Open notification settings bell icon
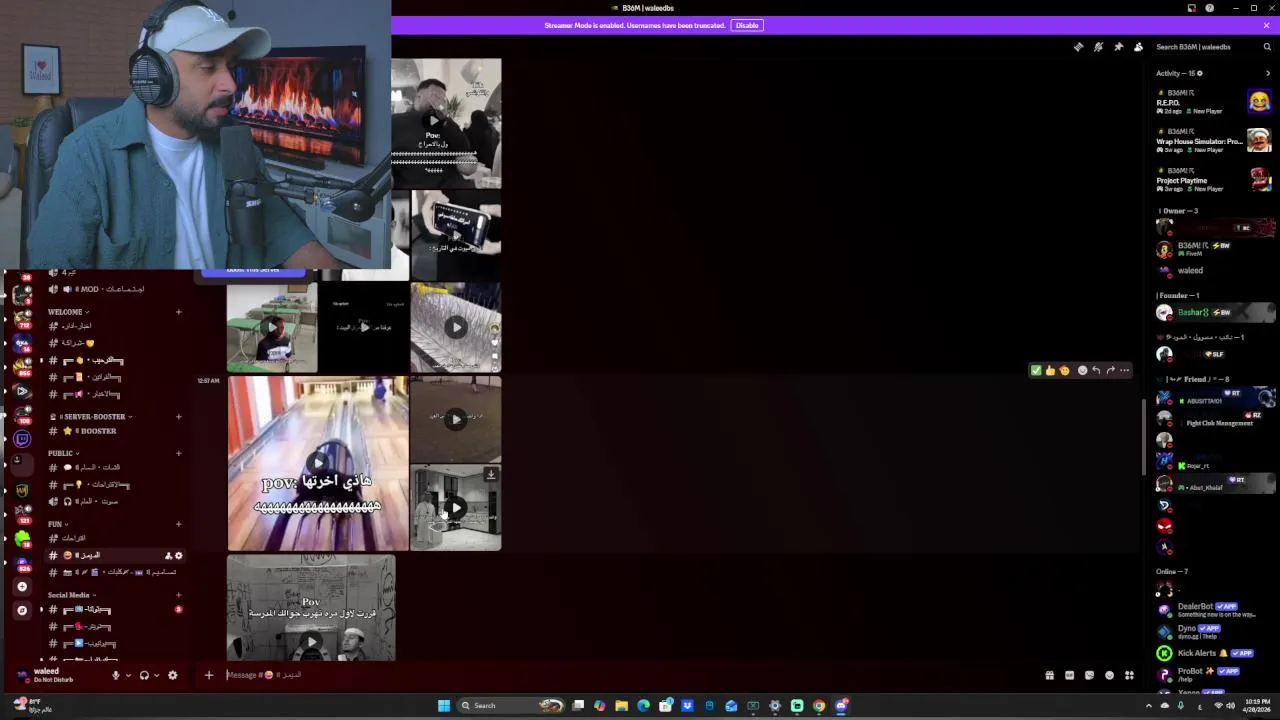This screenshot has height=720, width=1280. 1098,47
